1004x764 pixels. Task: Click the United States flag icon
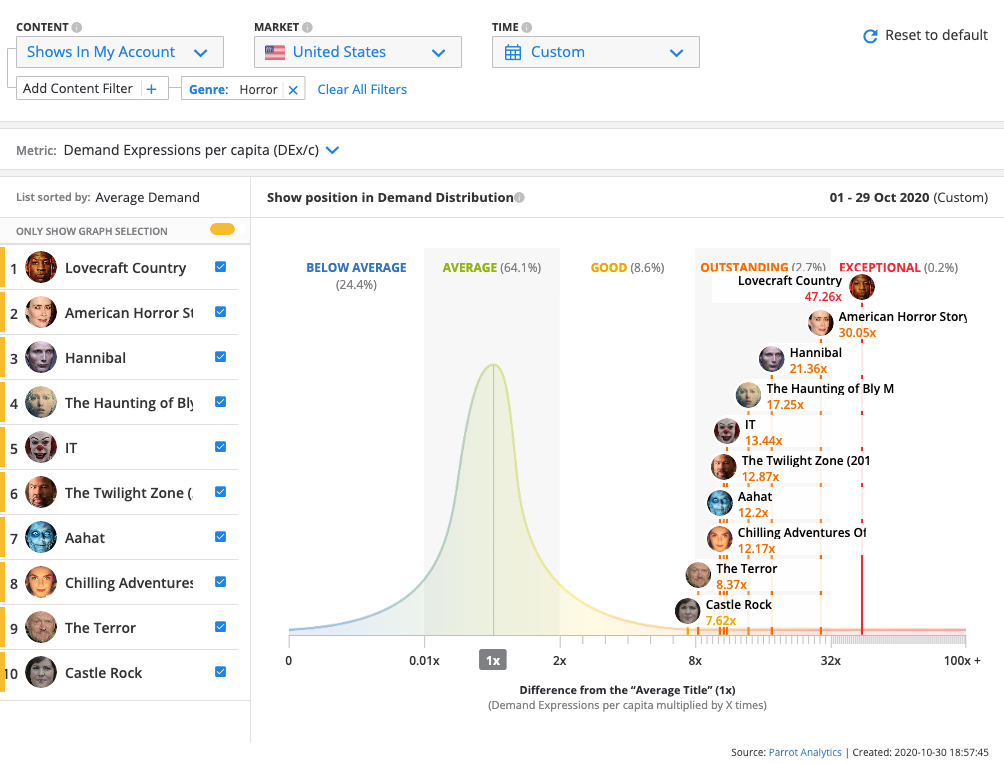point(275,52)
